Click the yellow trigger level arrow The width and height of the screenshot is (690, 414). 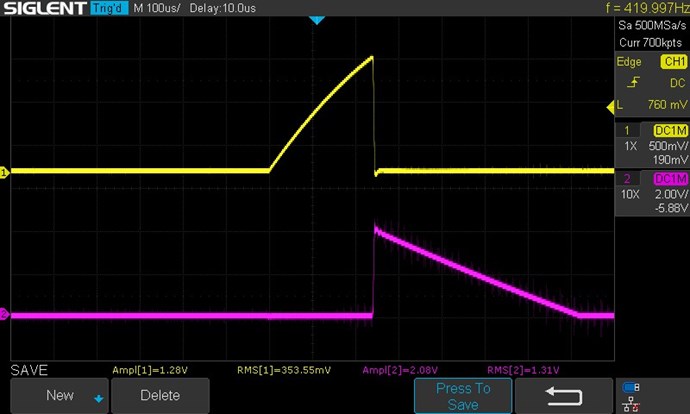pyautogui.click(x=610, y=107)
